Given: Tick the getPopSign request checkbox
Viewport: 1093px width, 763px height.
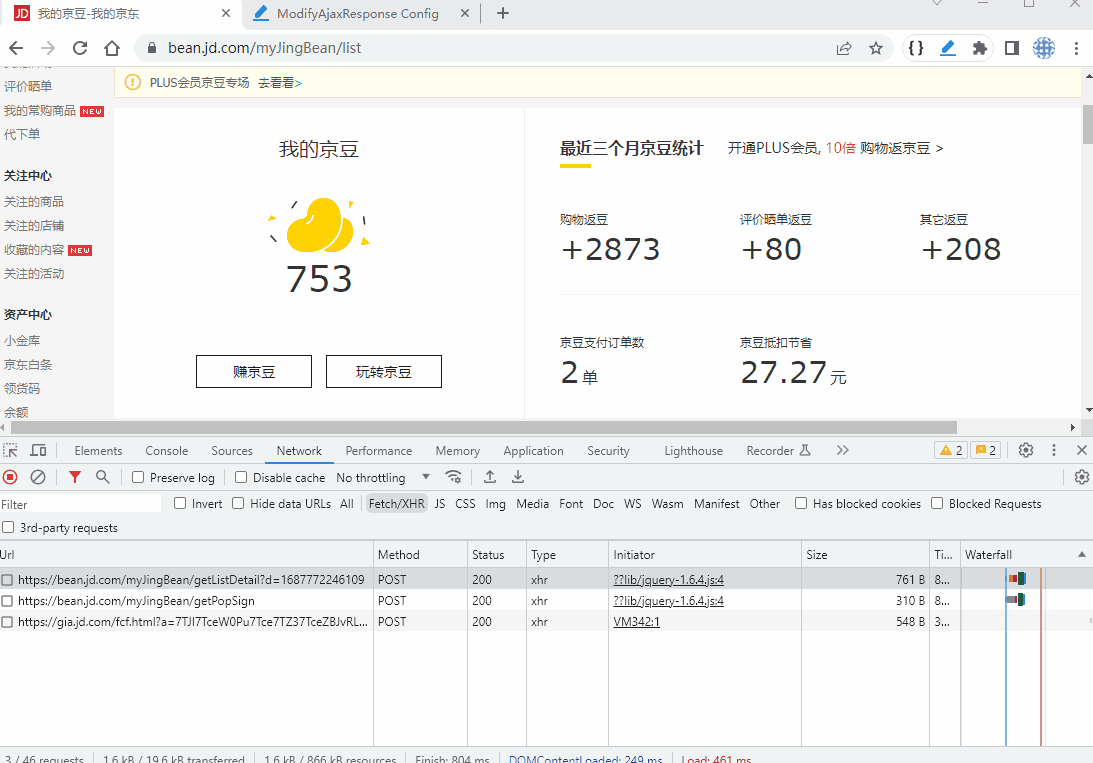Looking at the screenshot, I should [7, 601].
